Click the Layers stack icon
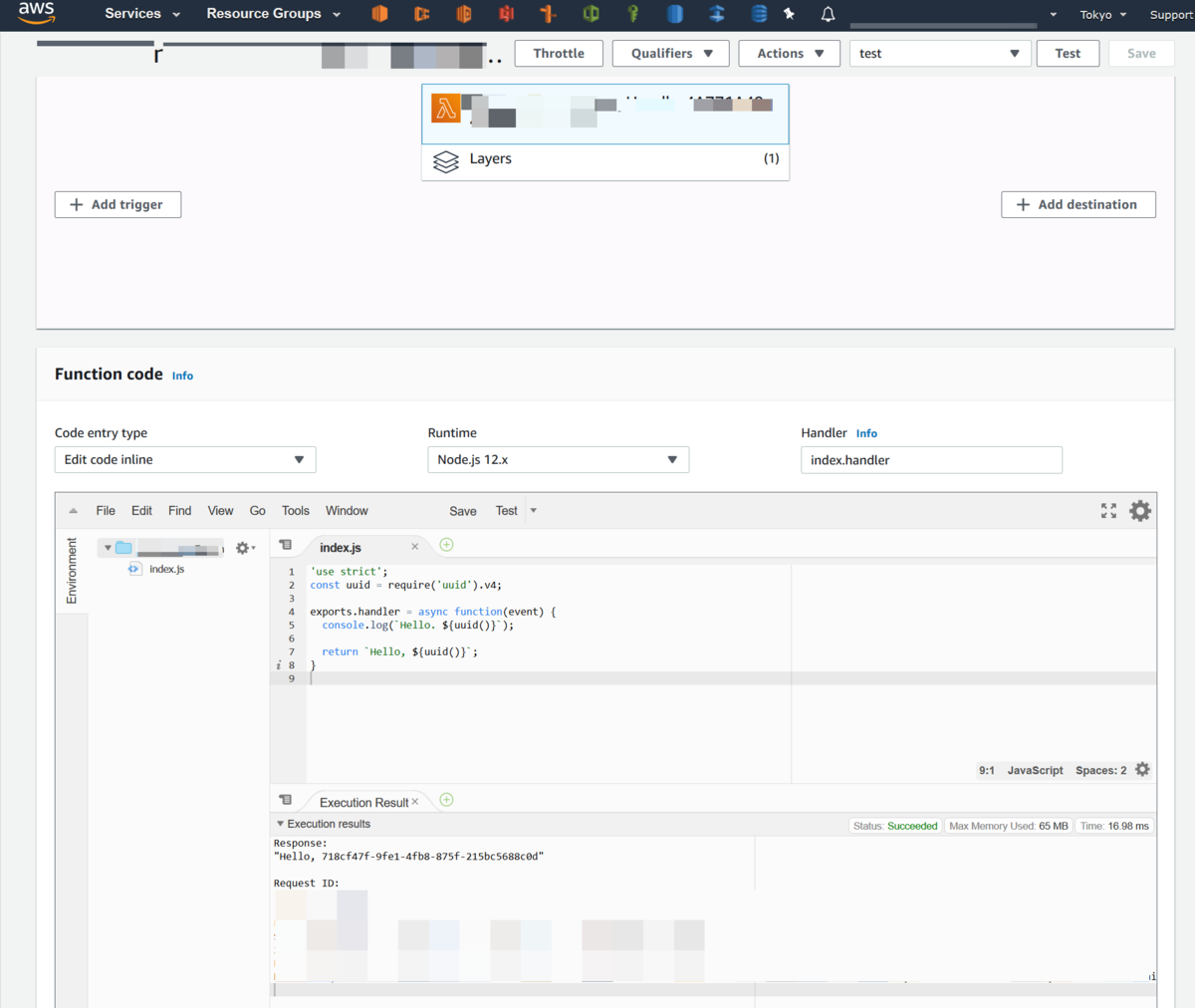1195x1008 pixels. (446, 160)
